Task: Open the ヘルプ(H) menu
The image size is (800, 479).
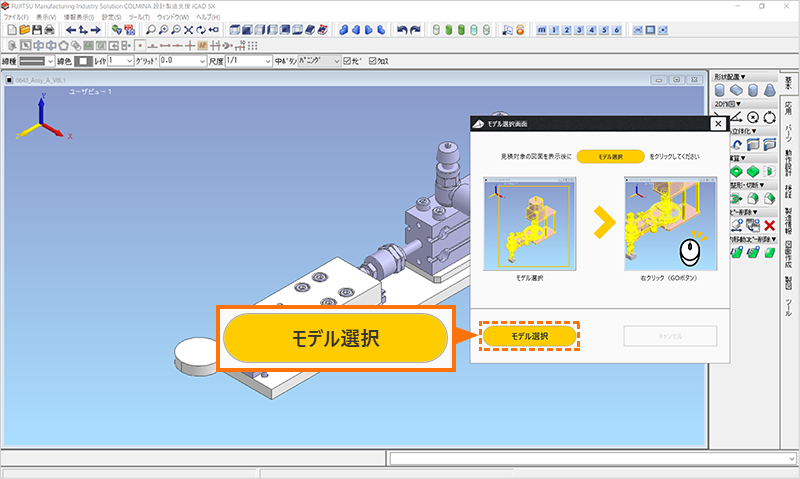Action: pos(208,17)
